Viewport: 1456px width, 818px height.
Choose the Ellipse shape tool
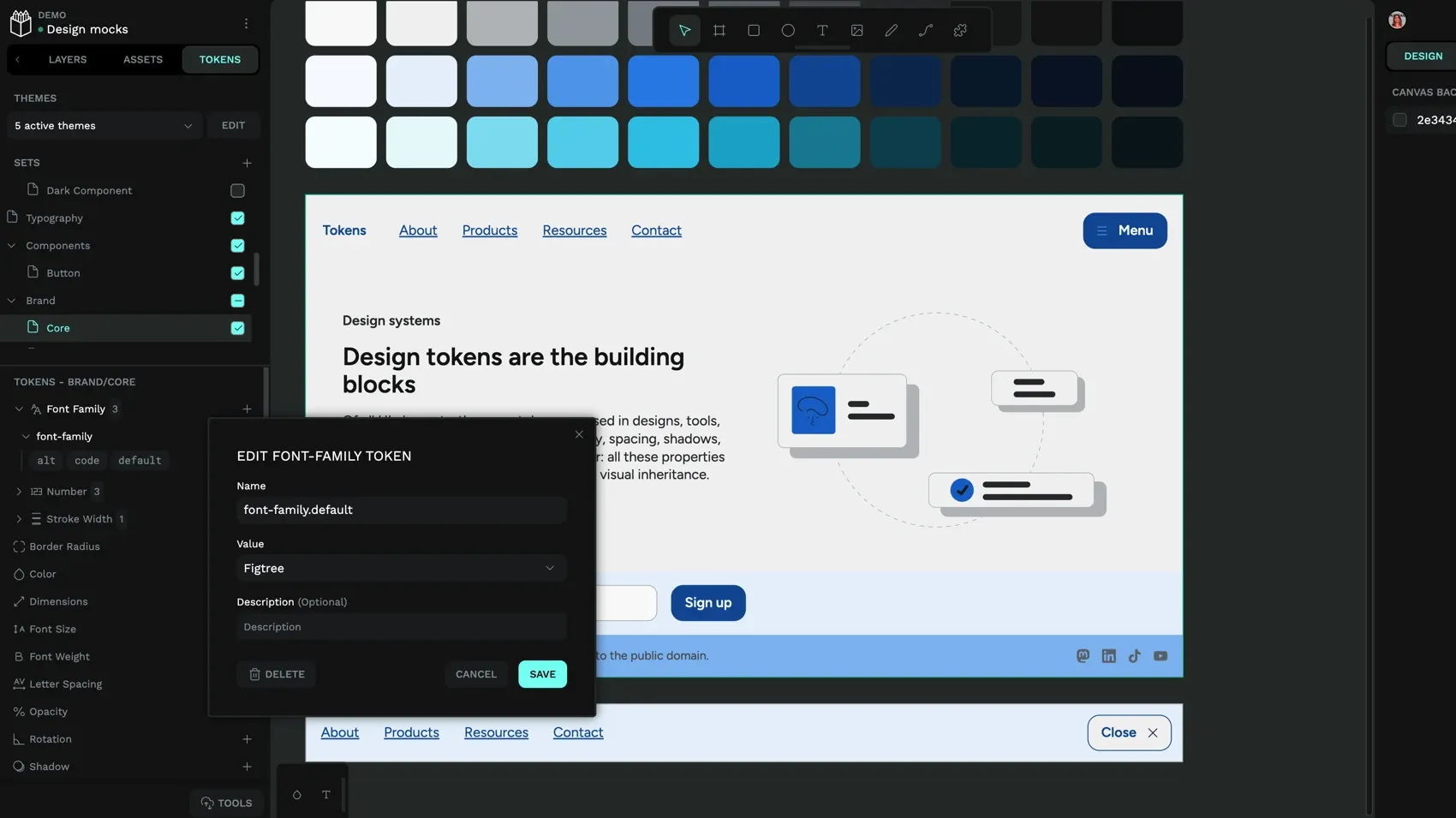[788, 31]
